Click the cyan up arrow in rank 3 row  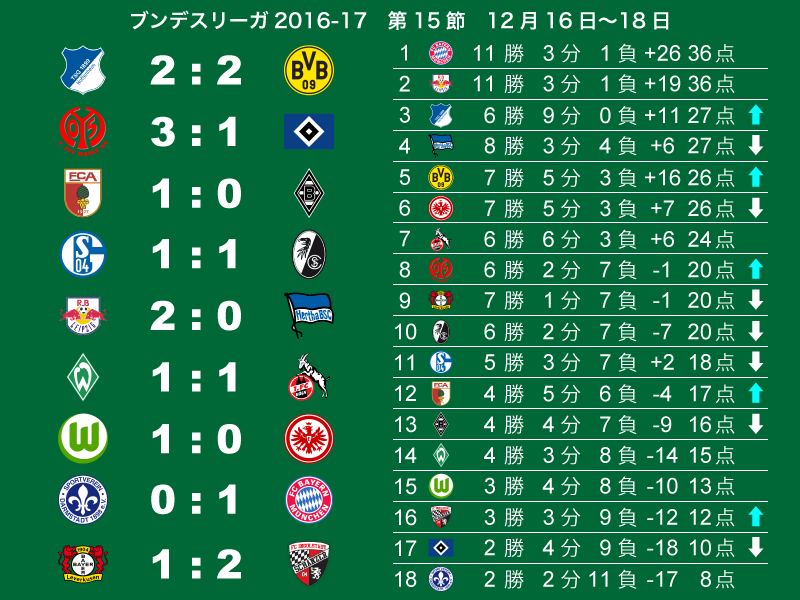point(756,115)
